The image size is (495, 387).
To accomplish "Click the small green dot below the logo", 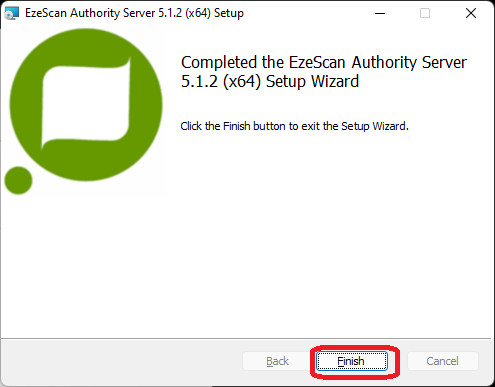I will (x=18, y=180).
